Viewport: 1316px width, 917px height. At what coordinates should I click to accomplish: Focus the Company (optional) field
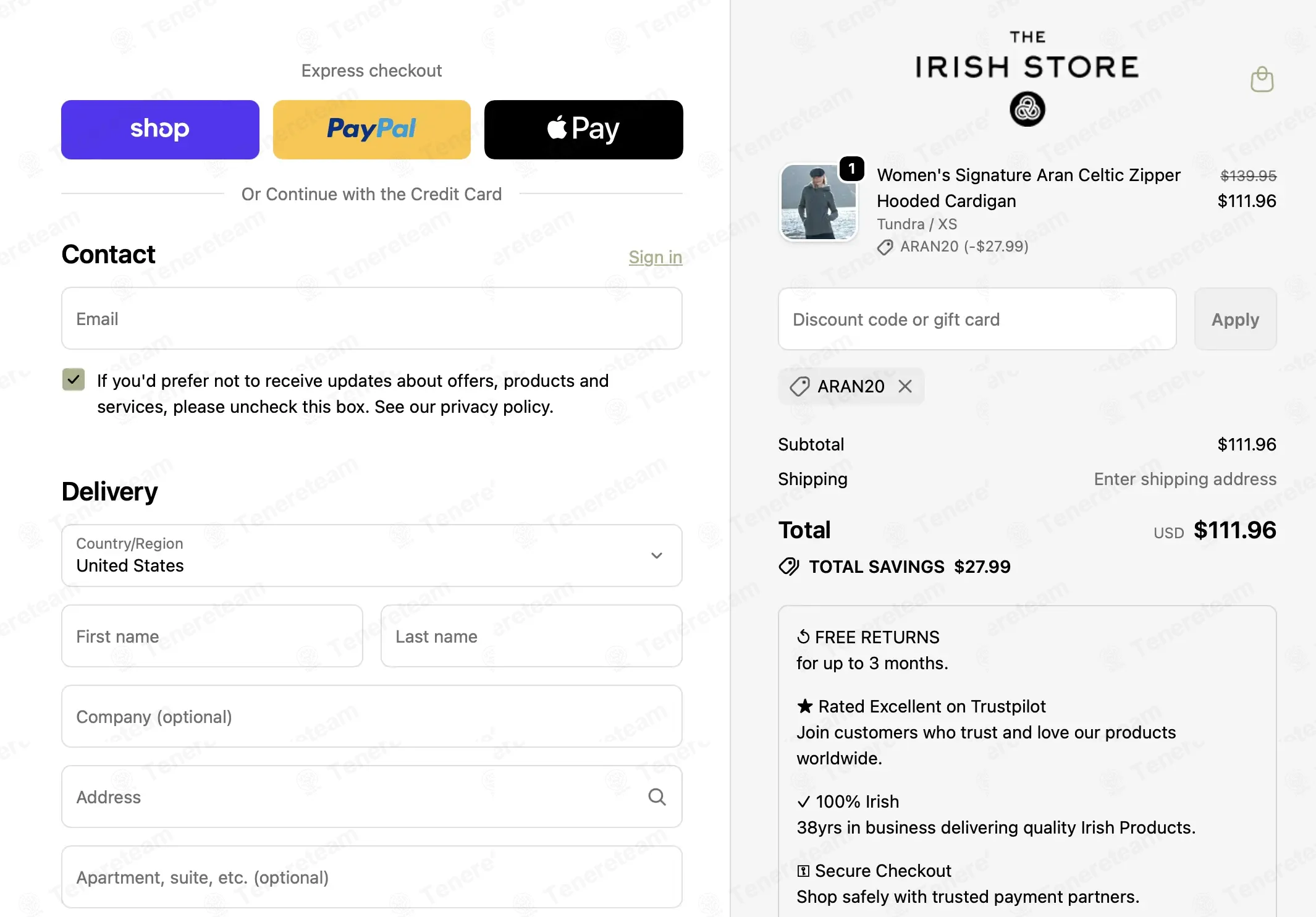[371, 717]
